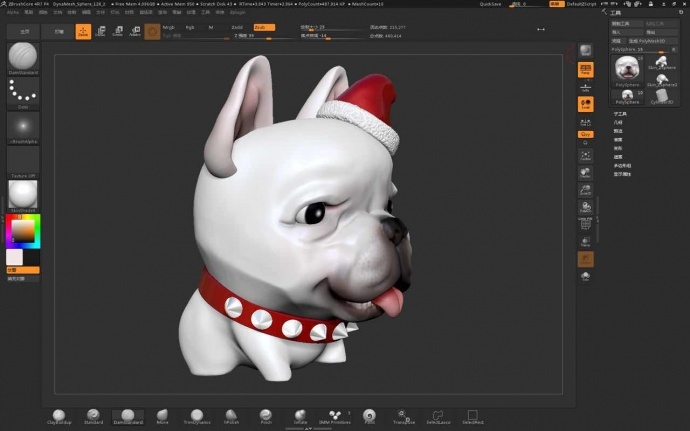Viewport: 690px width, 431px height.
Task: Select small PolySphere tool thumbnail
Action: [627, 97]
